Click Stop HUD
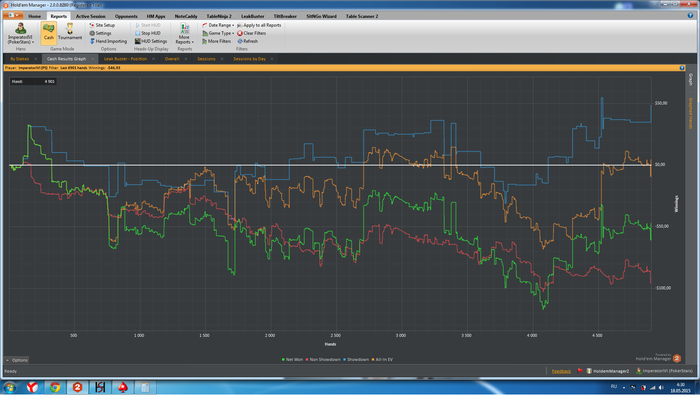Viewport: 700px width, 400px height. (x=148, y=33)
